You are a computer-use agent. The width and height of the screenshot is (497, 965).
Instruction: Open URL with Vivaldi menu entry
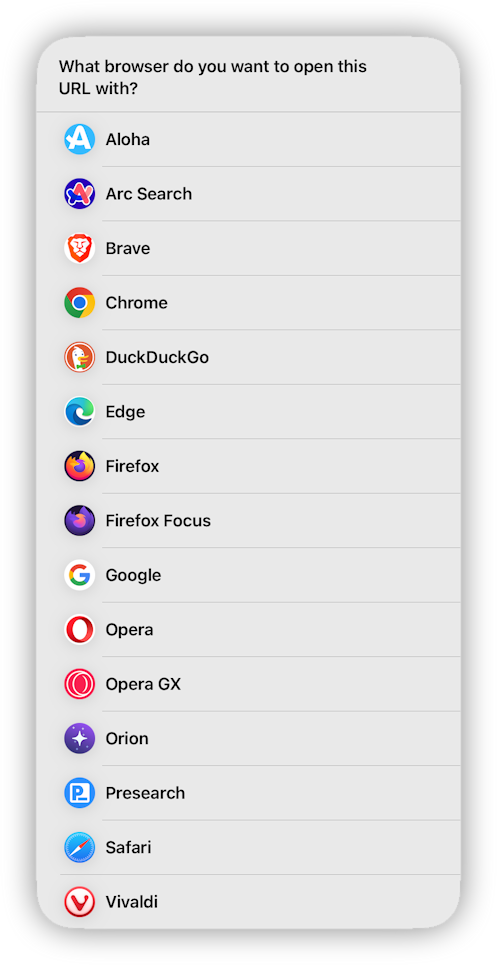pos(248,902)
